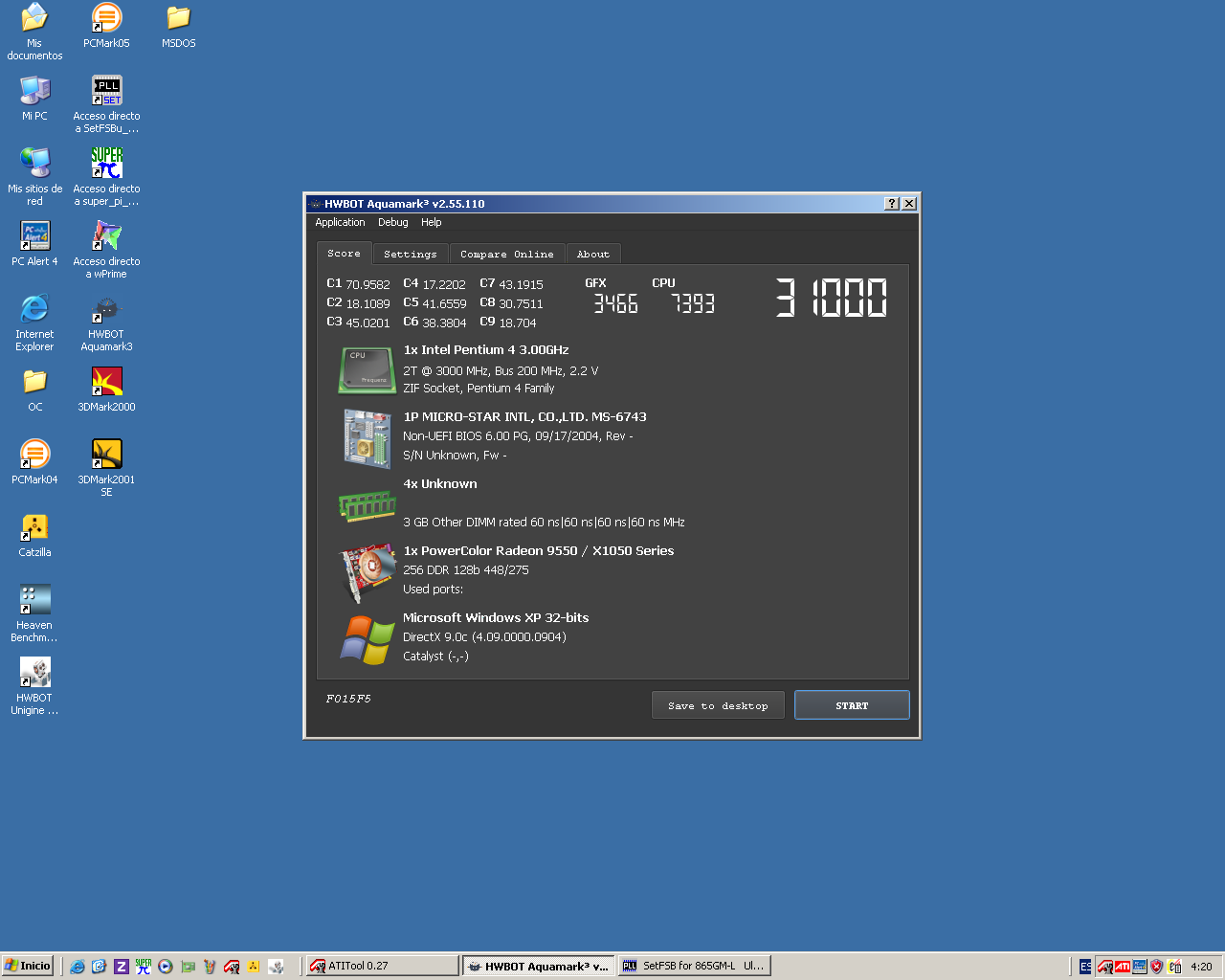
Task: Switch to the Score tab
Action: click(x=344, y=254)
